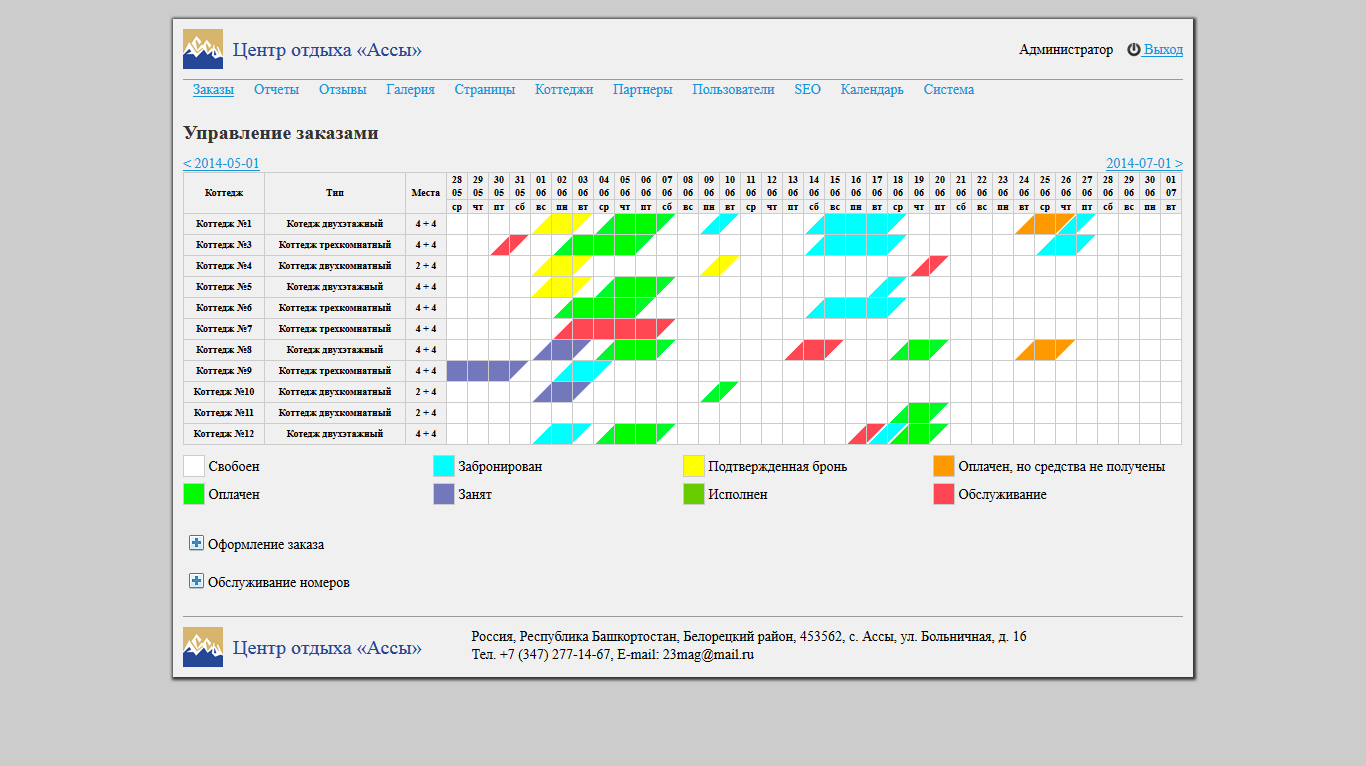1366x766 pixels.
Task: Click the power icon beside Выход
Action: 1133,49
